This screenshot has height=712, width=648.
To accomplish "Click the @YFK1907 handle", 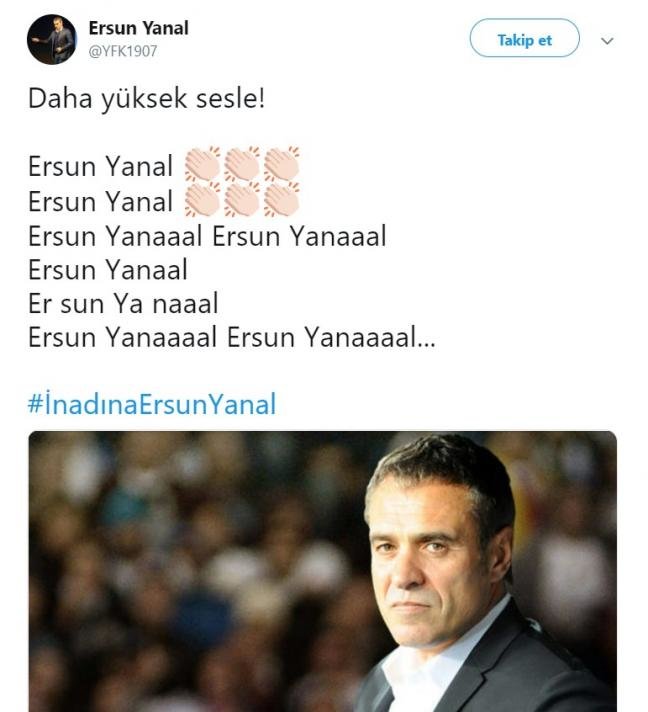I will click(123, 51).
